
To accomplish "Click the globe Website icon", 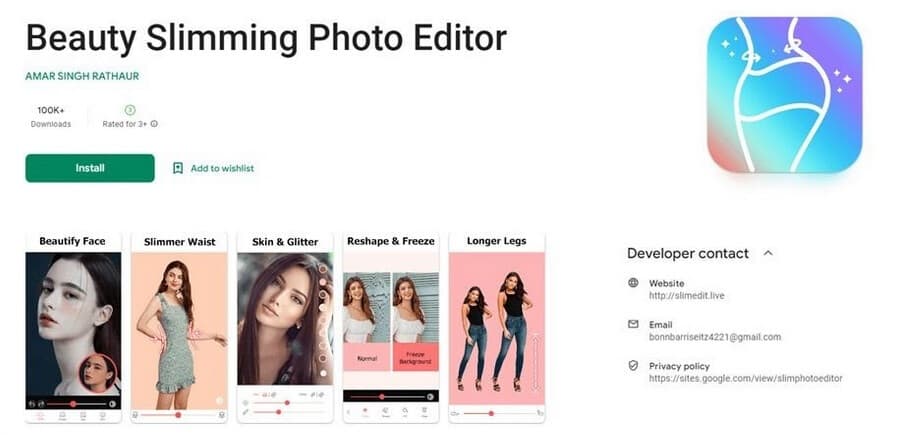I will pyautogui.click(x=633, y=283).
